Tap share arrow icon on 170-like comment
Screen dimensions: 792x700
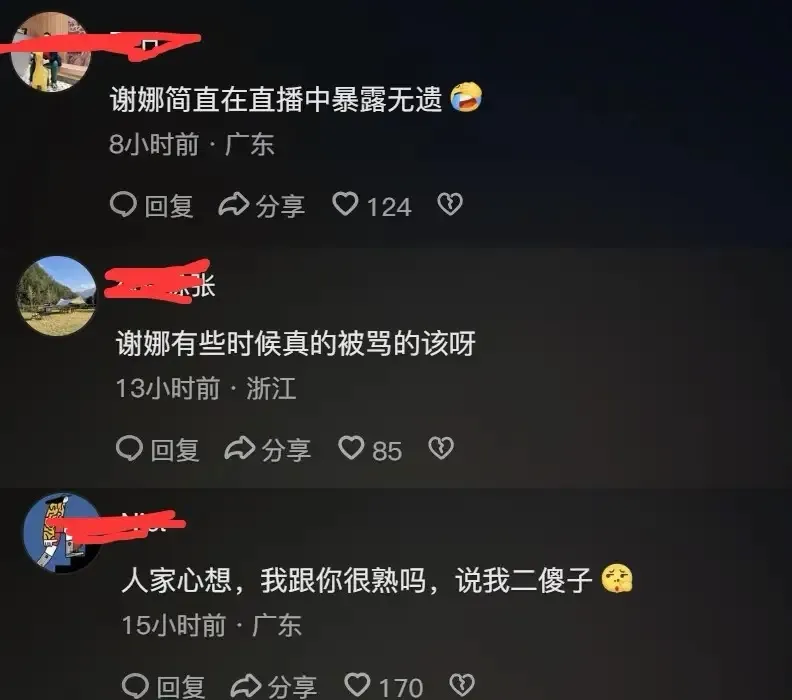click(x=245, y=686)
